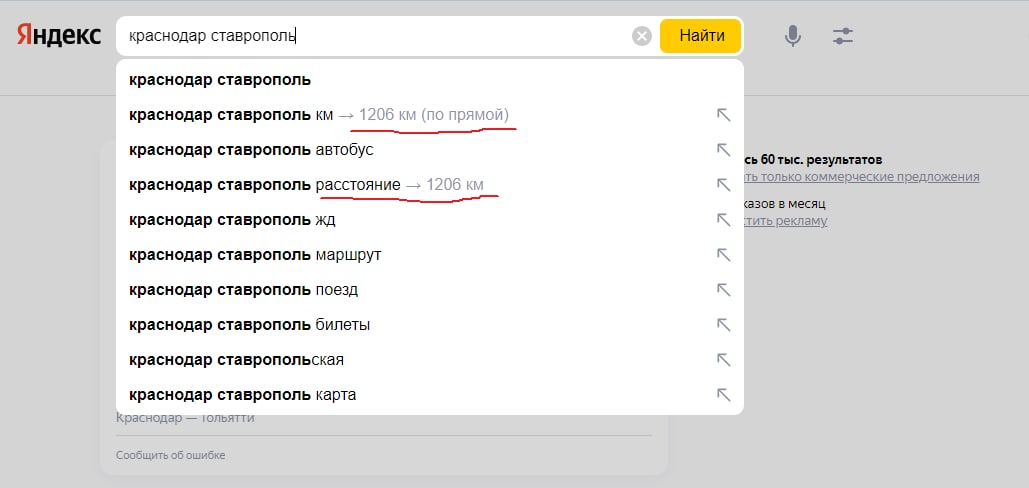
Task: Open search settings sliders icon
Action: (843, 37)
